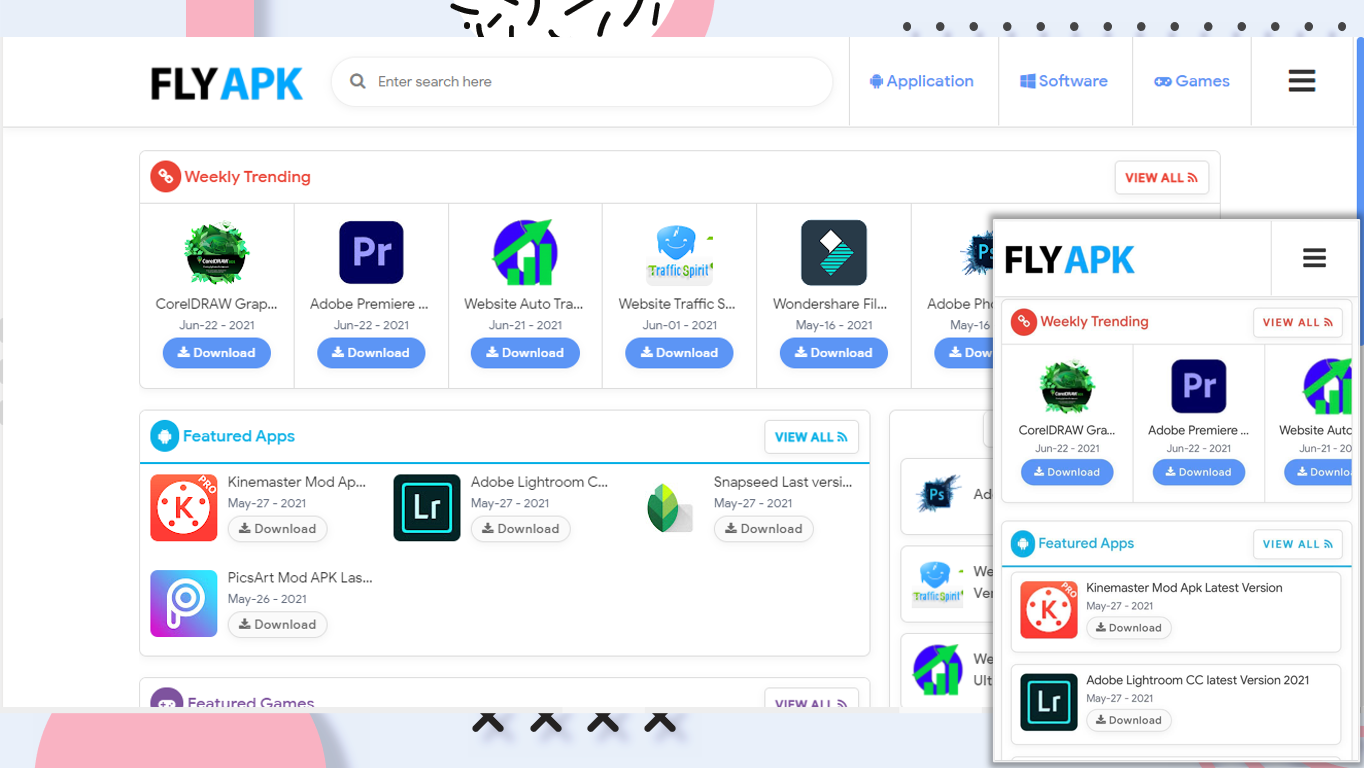Click View All for Featured Apps in mobile preview
The height and width of the screenshot is (768, 1364).
coord(1298,544)
